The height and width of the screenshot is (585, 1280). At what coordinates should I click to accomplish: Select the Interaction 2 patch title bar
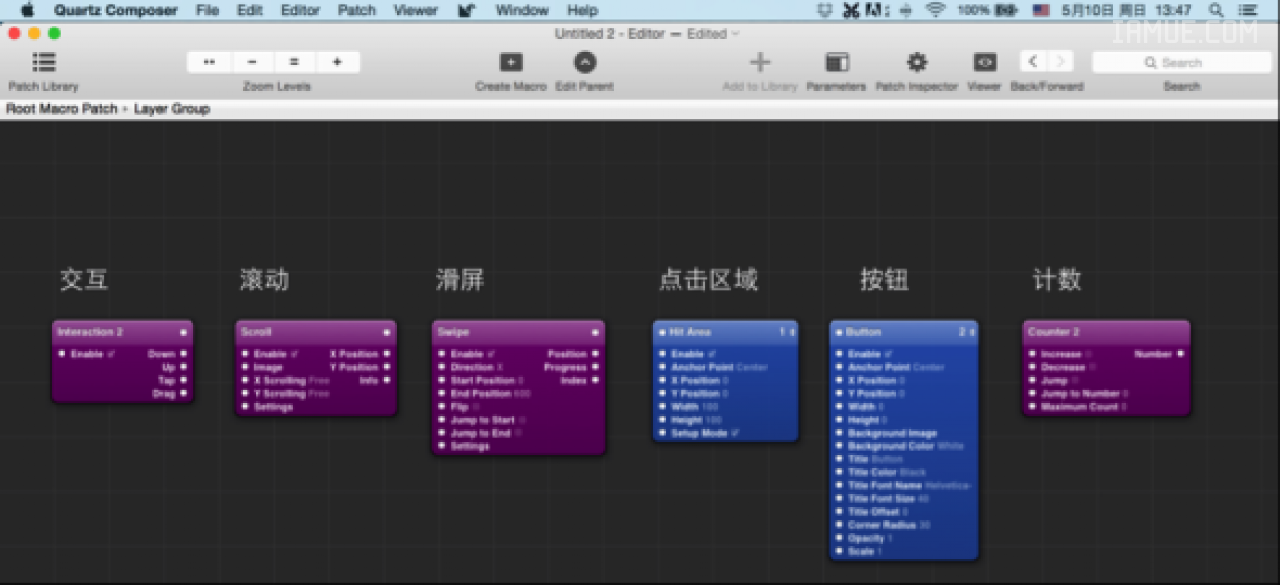(x=122, y=332)
